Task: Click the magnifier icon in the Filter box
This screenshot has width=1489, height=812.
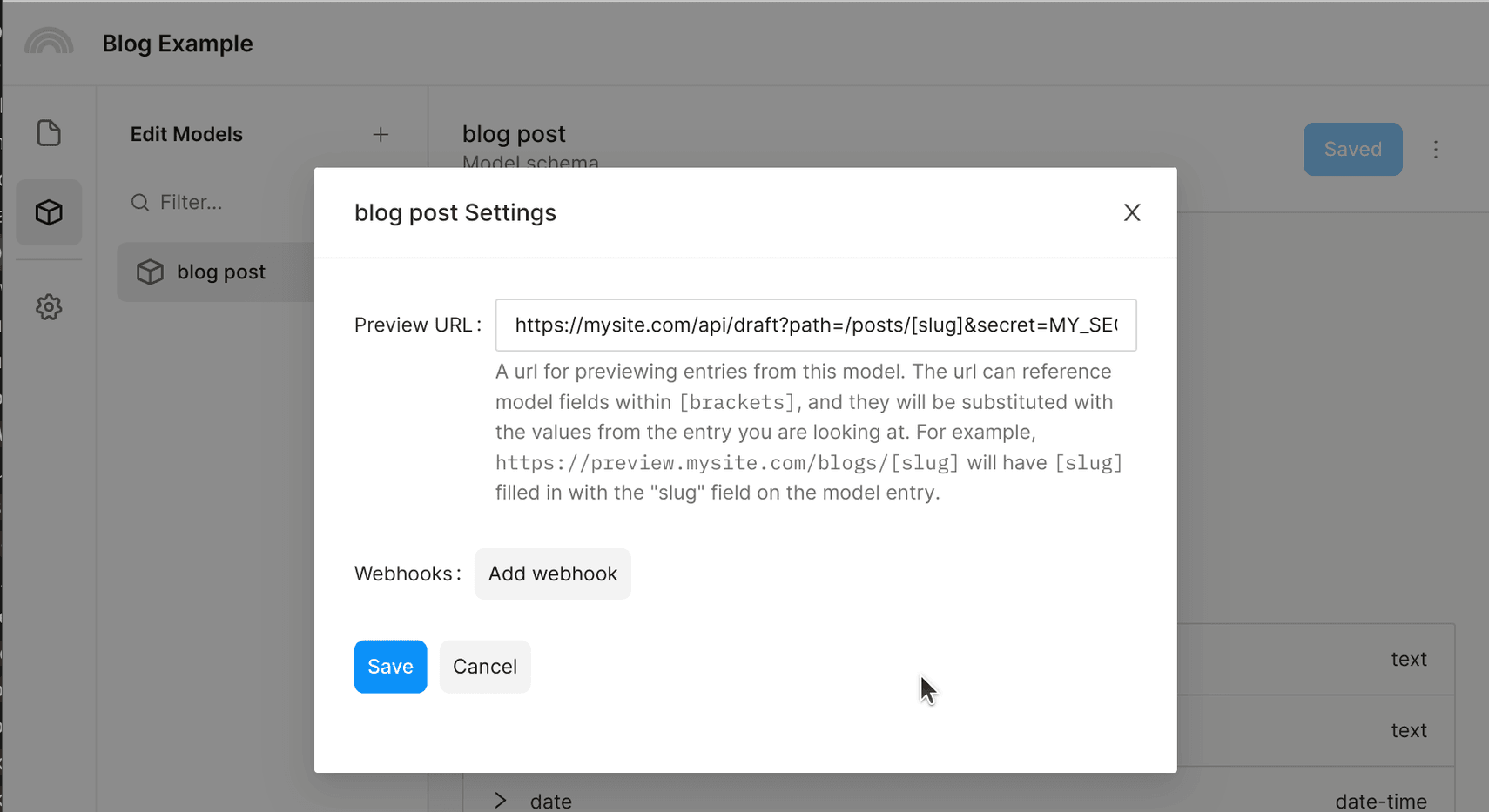Action: pos(140,202)
